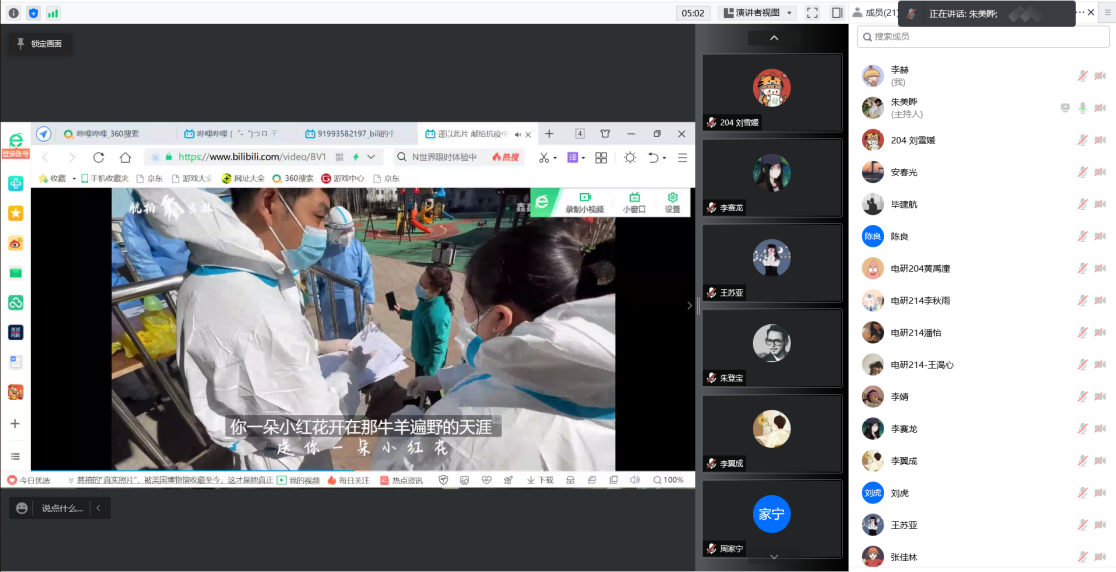Click the emoji smiley icon in chat bar
The image size is (1116, 572).
(22, 508)
